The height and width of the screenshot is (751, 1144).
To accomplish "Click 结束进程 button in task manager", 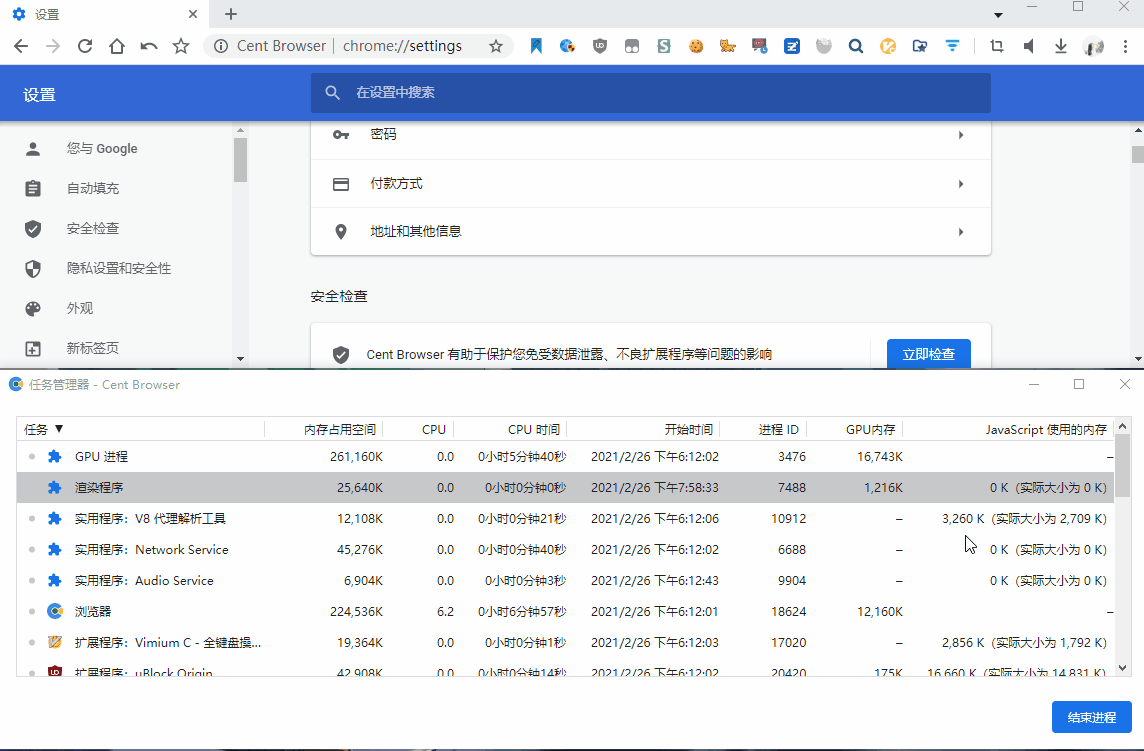I will coord(1091,717).
